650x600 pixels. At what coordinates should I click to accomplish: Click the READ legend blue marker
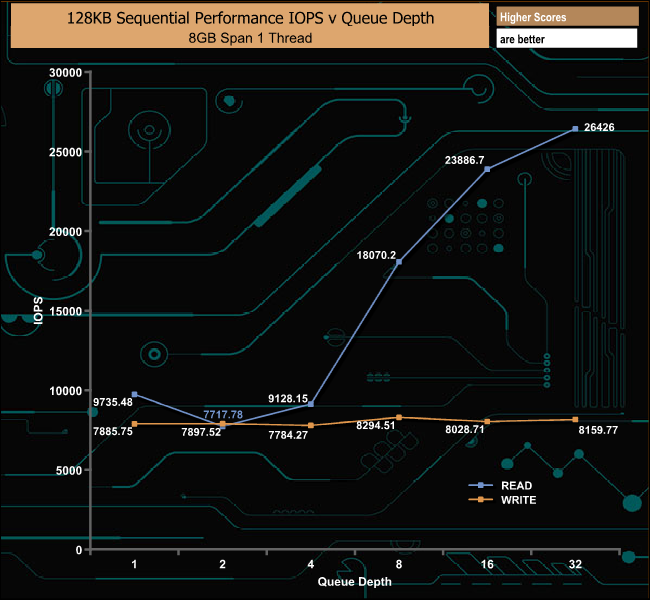(x=480, y=485)
